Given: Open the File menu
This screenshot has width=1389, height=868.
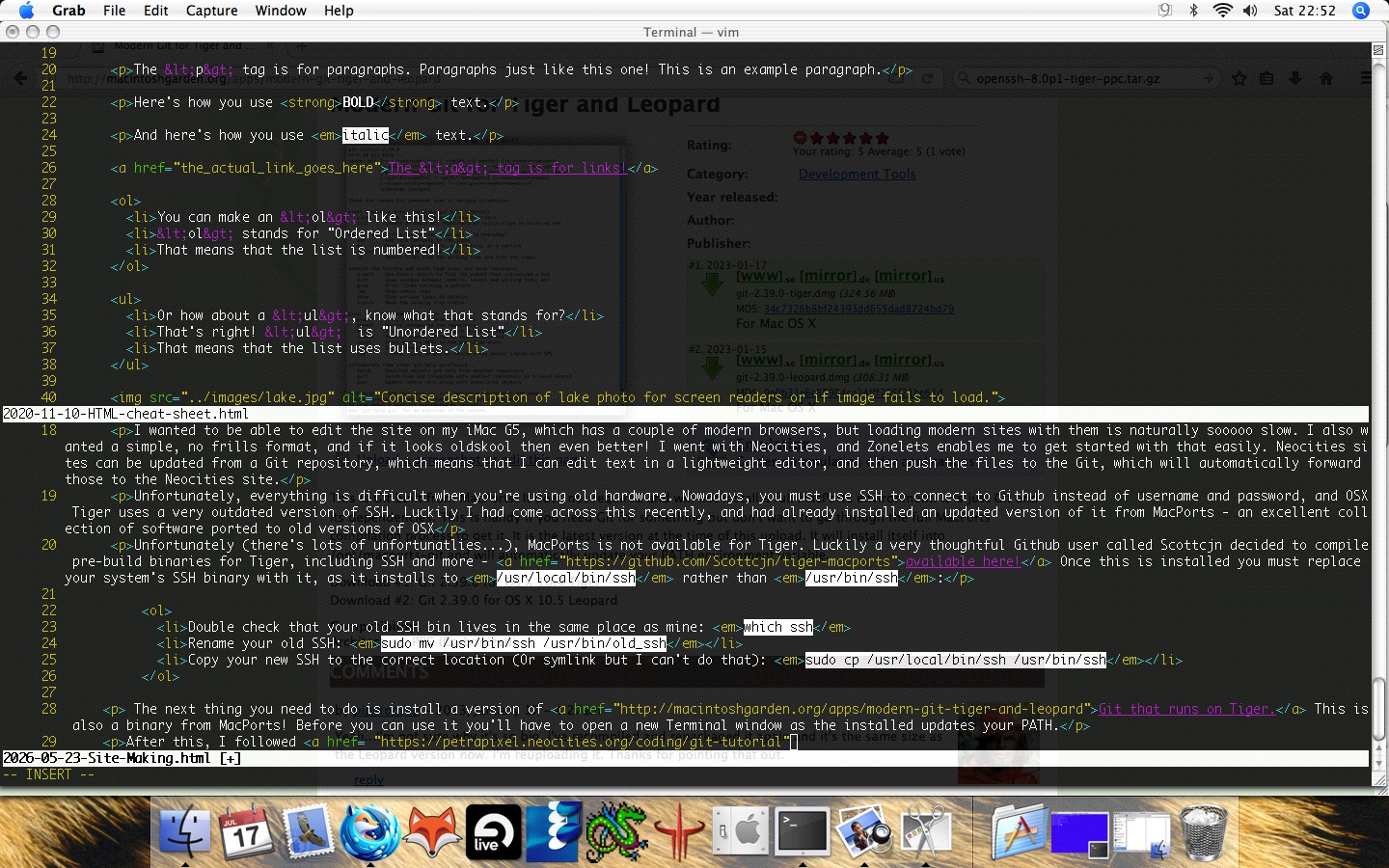Looking at the screenshot, I should point(114,11).
